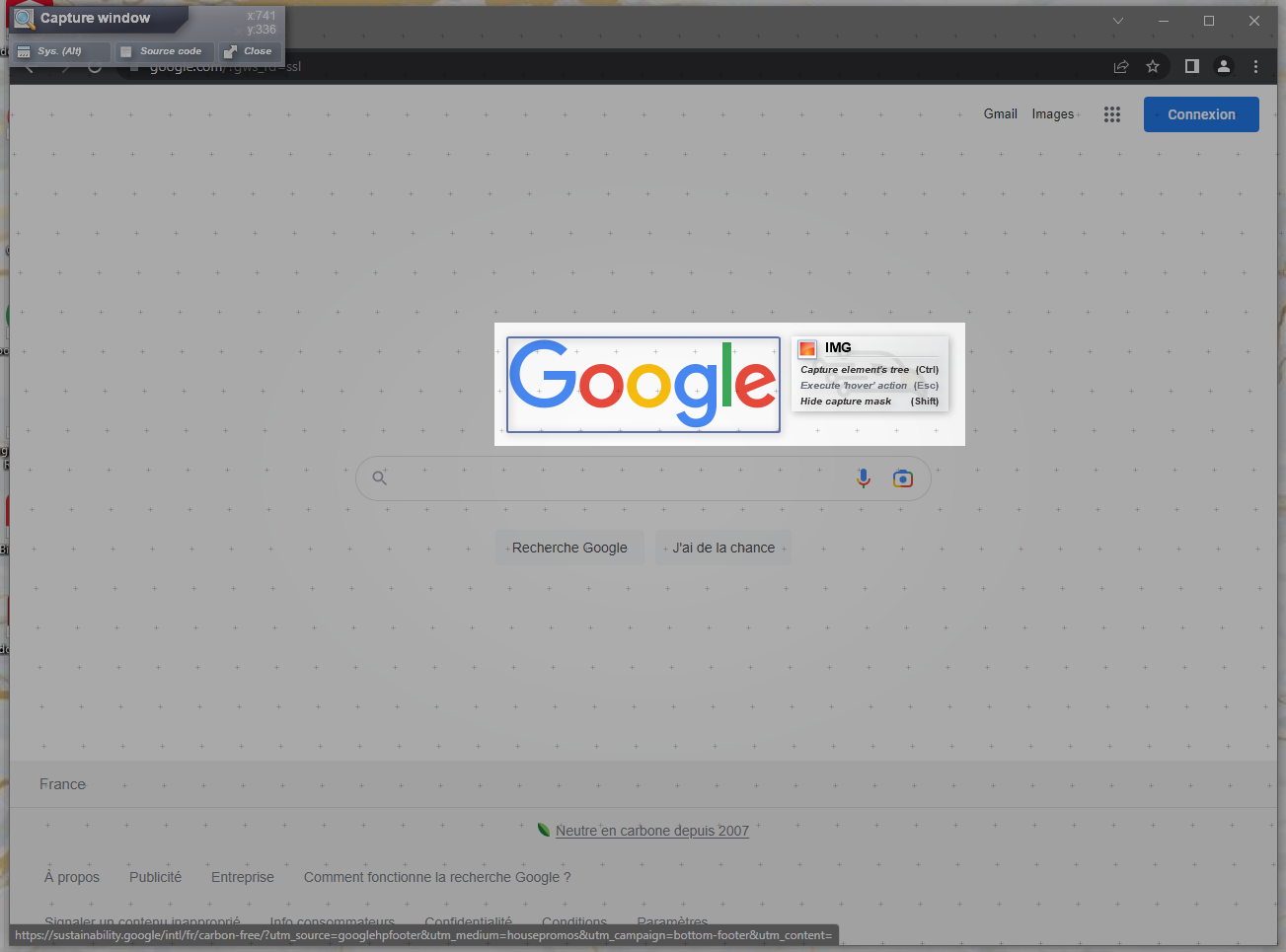Select the highlighted Google logo image
Image resolution: width=1286 pixels, height=952 pixels.
pyautogui.click(x=643, y=385)
